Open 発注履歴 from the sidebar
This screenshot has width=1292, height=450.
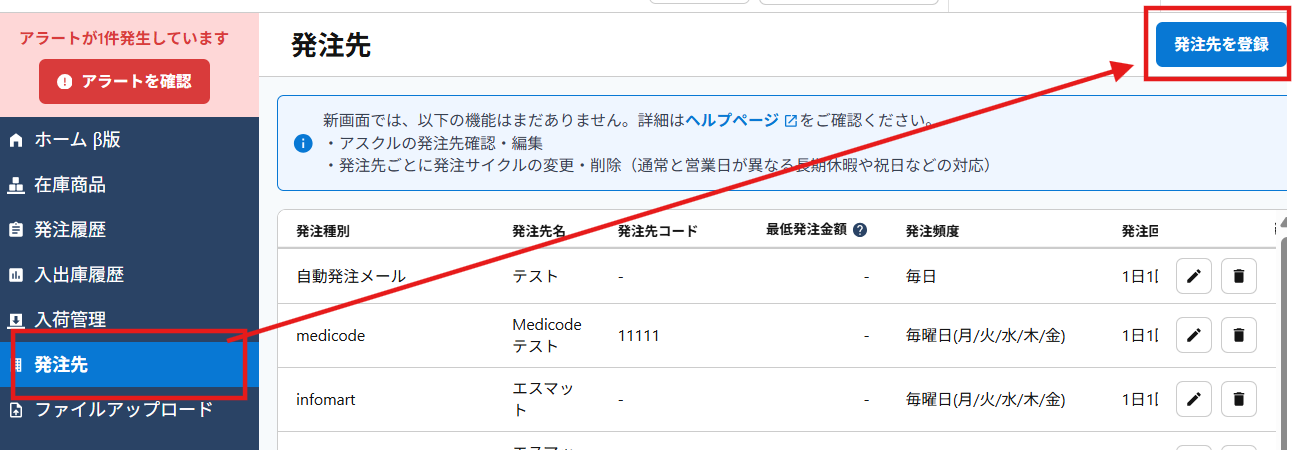click(70, 230)
